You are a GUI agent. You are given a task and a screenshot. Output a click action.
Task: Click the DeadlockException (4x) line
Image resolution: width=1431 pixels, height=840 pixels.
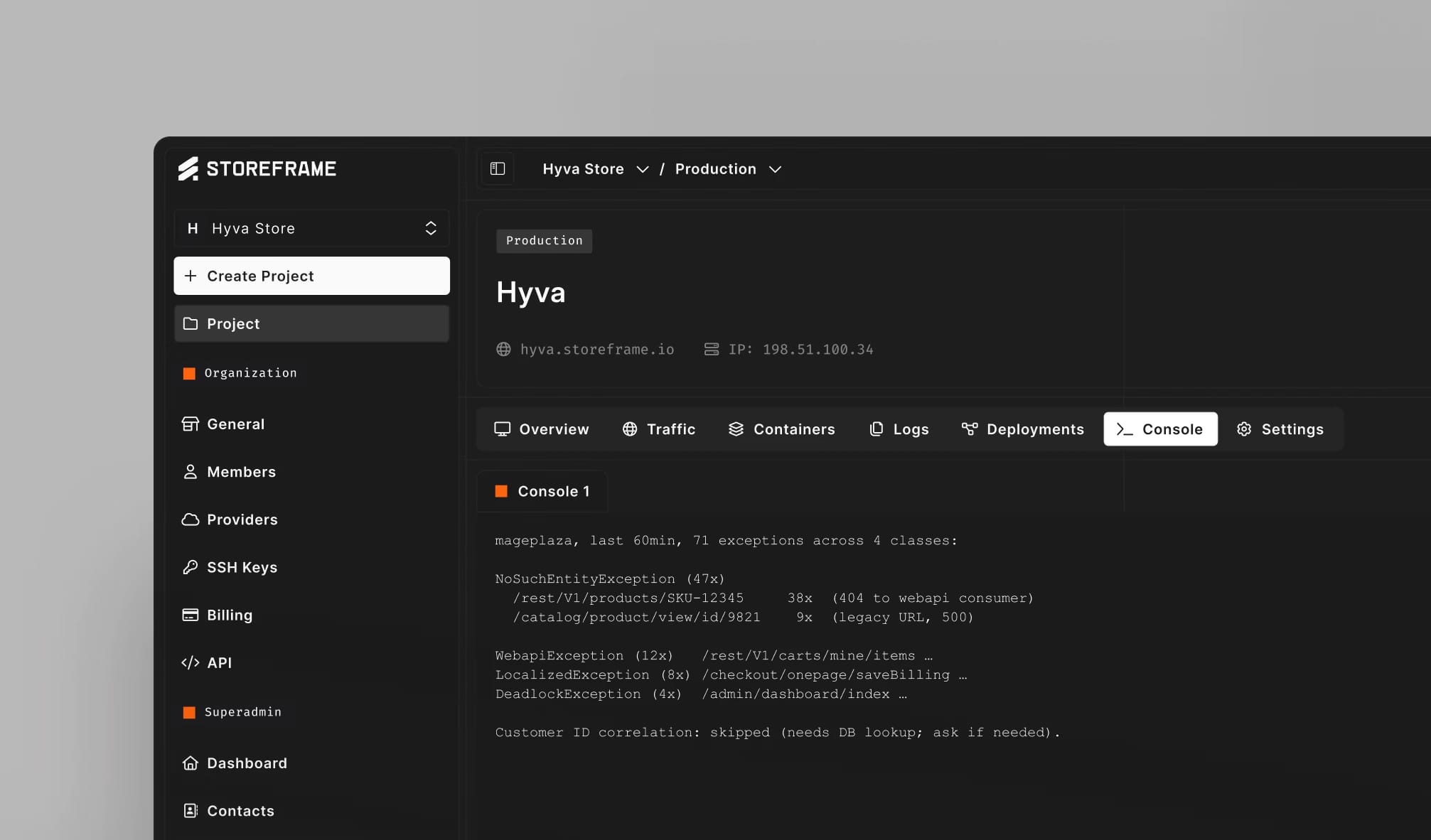[701, 694]
